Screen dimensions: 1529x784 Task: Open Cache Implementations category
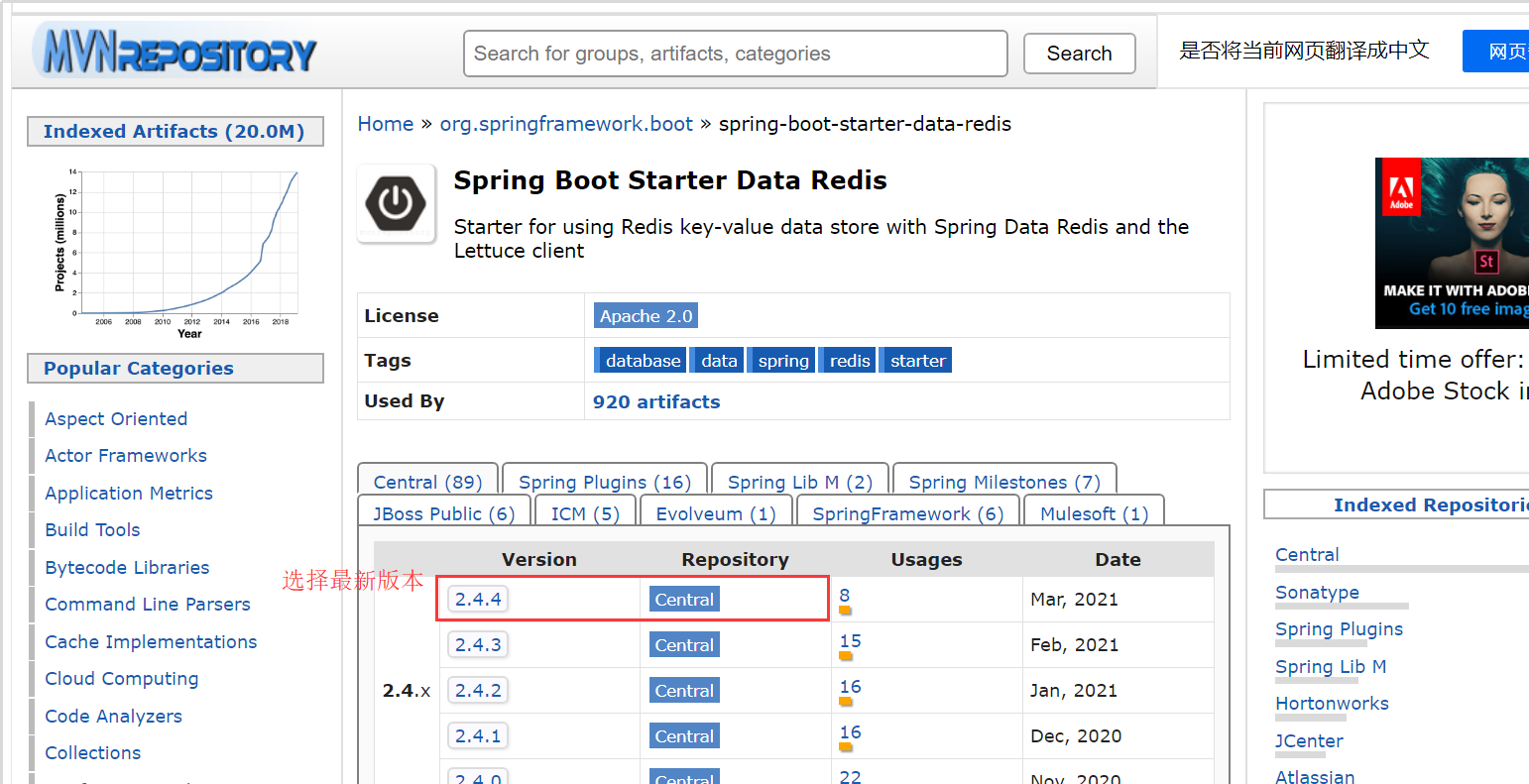pyautogui.click(x=151, y=642)
